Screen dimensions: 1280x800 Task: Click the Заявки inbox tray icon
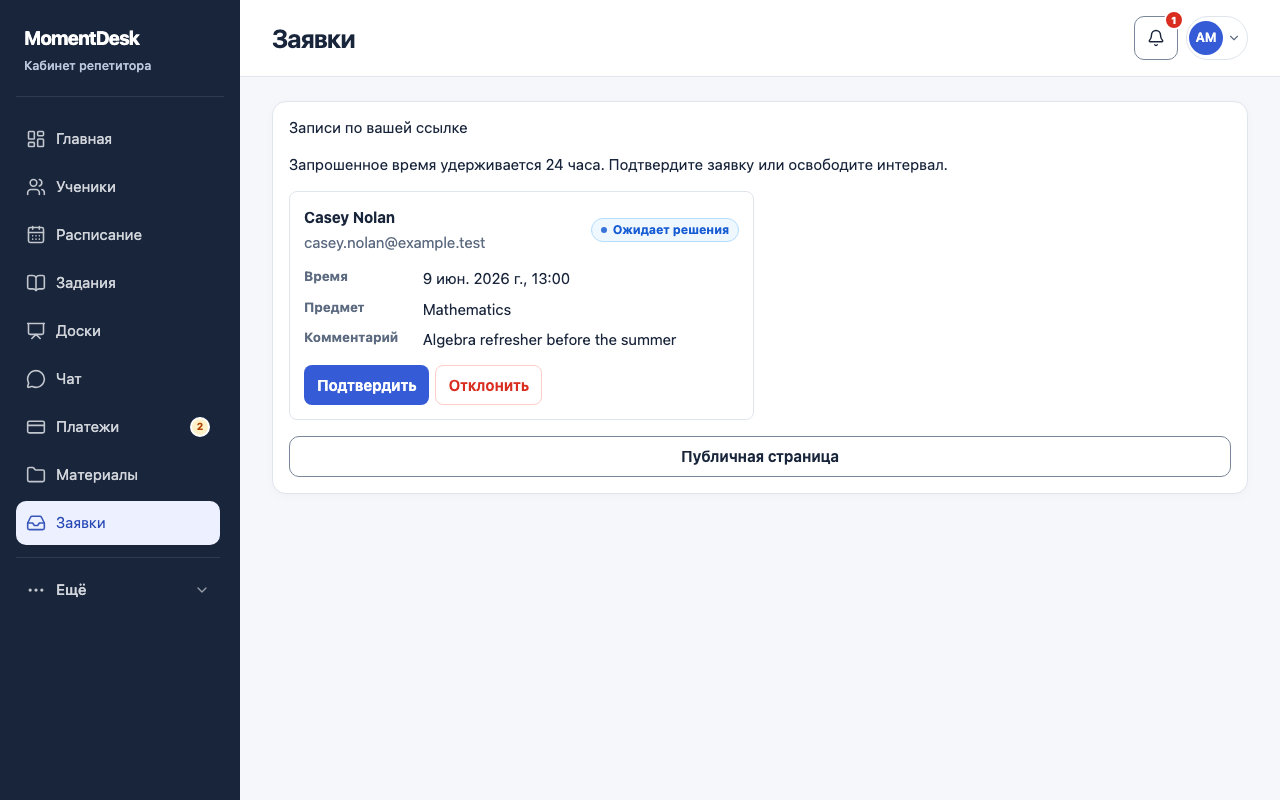[36, 523]
